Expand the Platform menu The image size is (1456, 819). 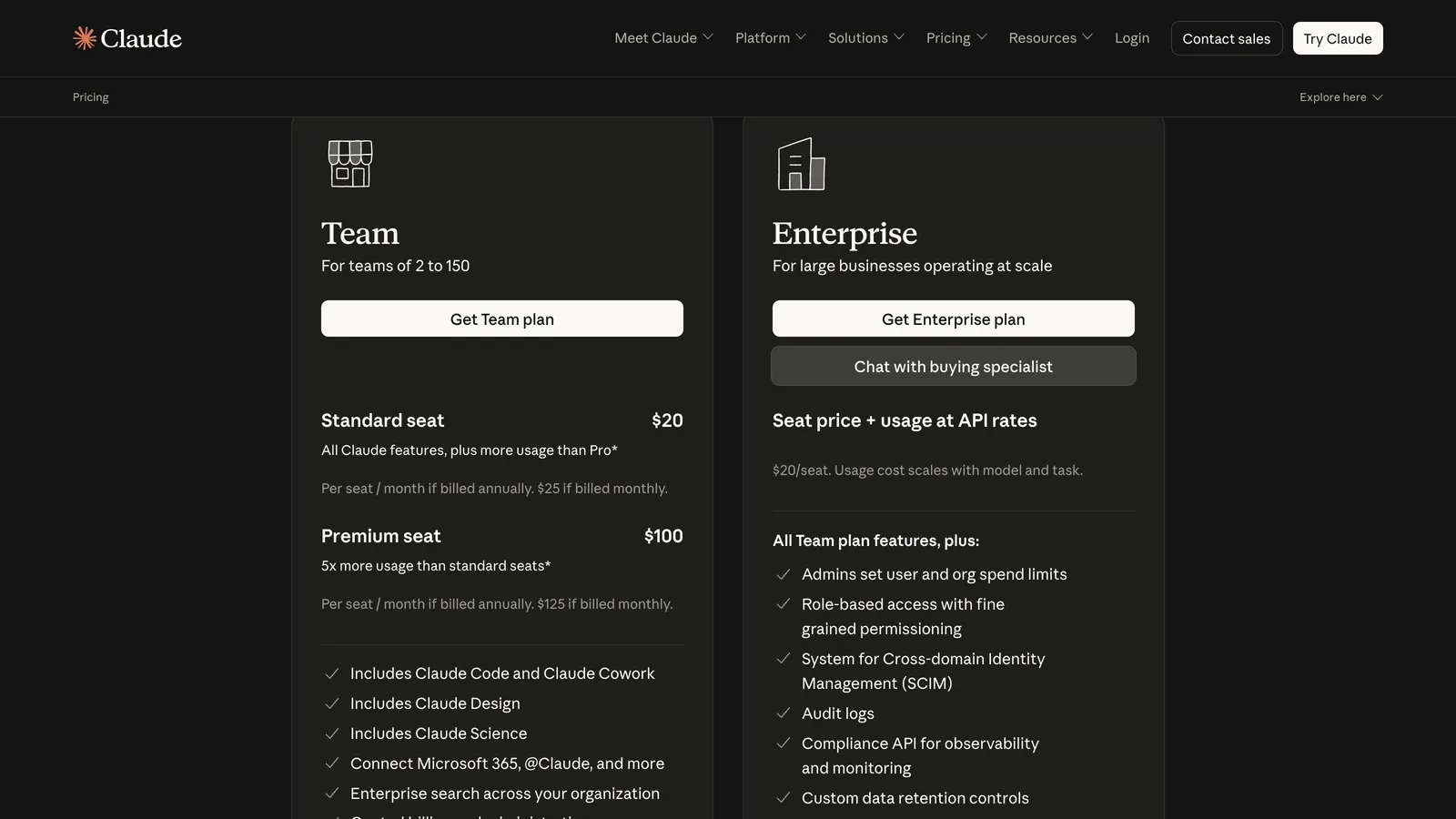tap(770, 38)
